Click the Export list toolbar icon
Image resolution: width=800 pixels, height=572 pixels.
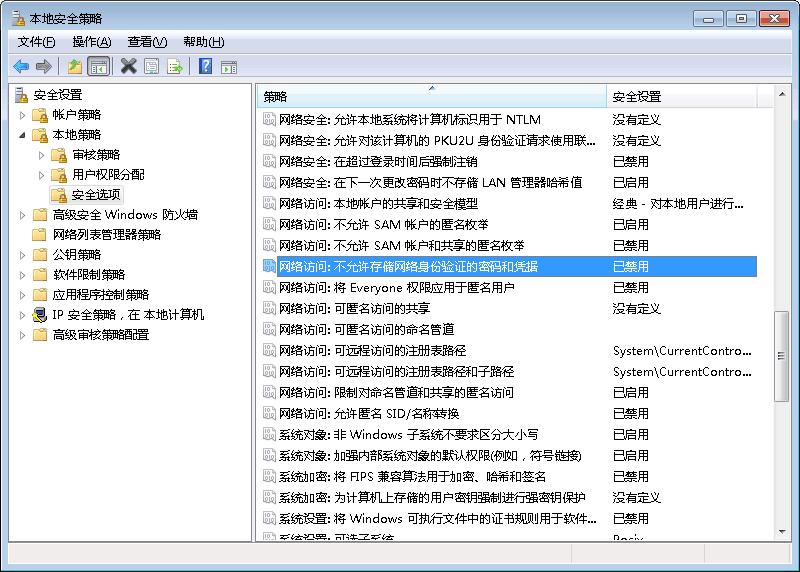tap(175, 67)
